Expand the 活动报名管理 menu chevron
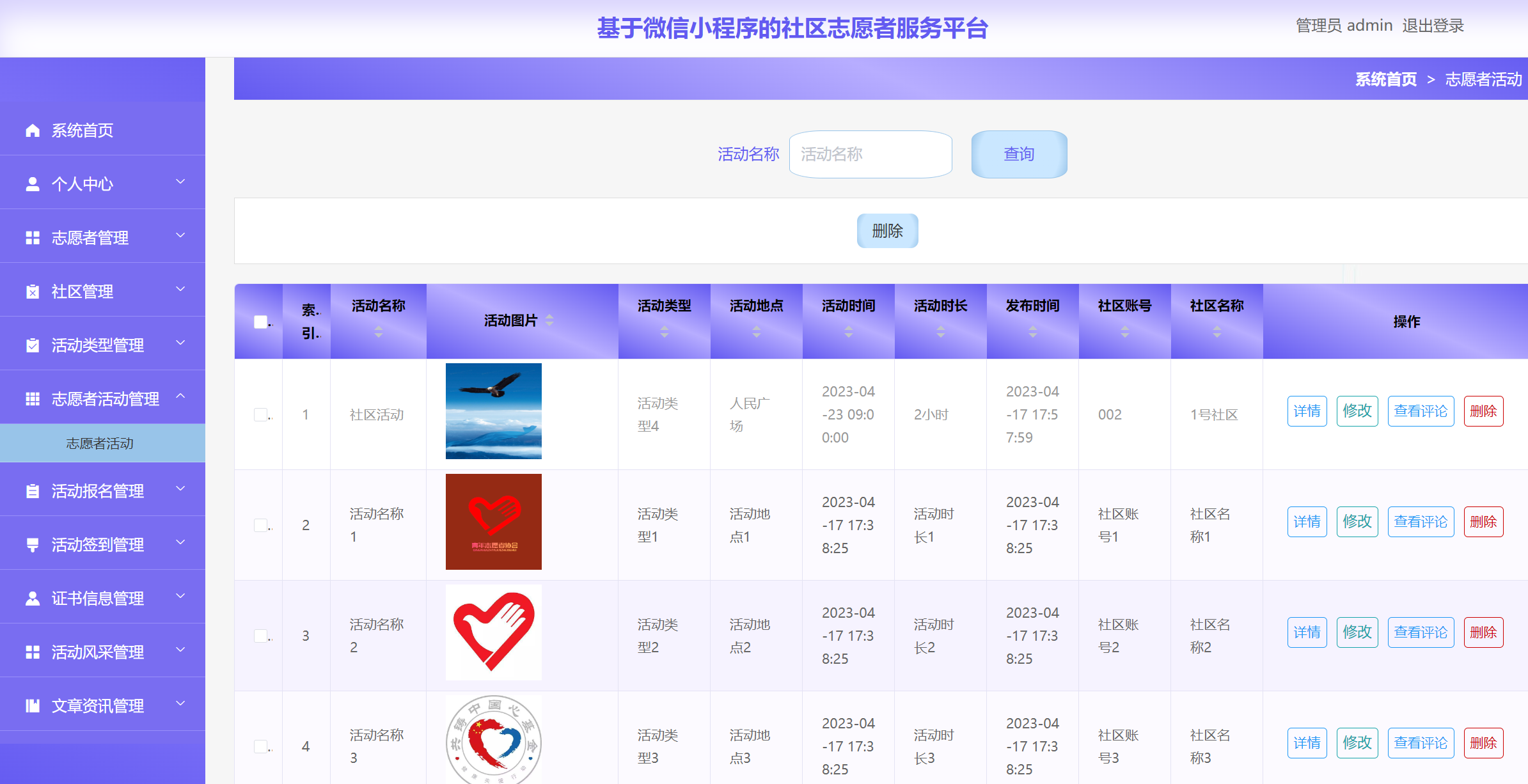1528x784 pixels. (181, 489)
